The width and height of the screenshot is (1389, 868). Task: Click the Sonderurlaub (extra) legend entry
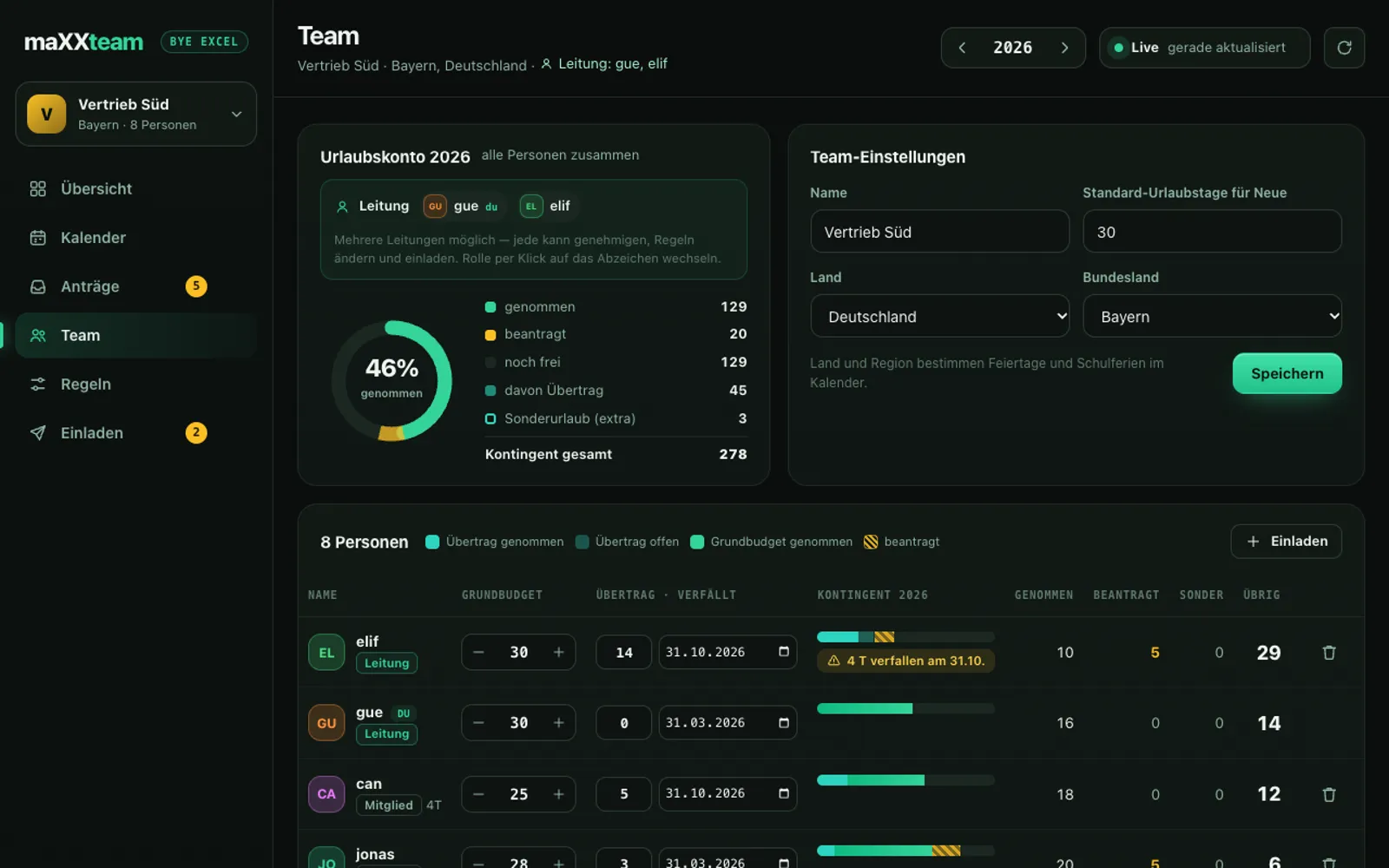point(616,418)
